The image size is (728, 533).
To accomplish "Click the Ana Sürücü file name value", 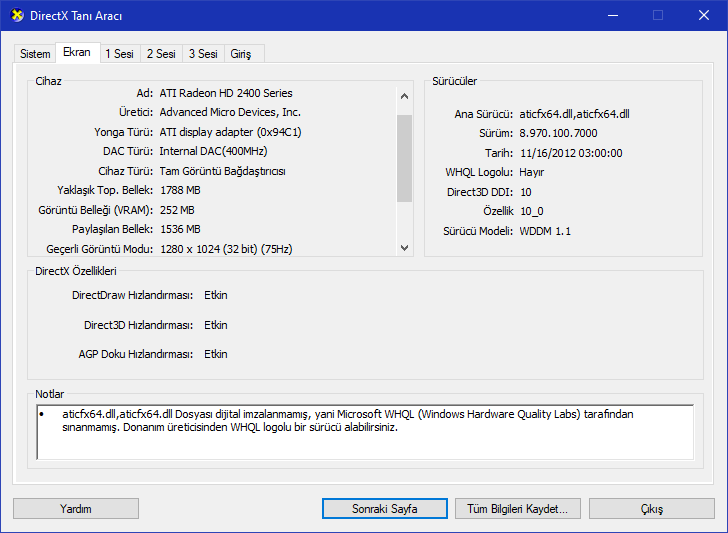I will click(x=574, y=114).
